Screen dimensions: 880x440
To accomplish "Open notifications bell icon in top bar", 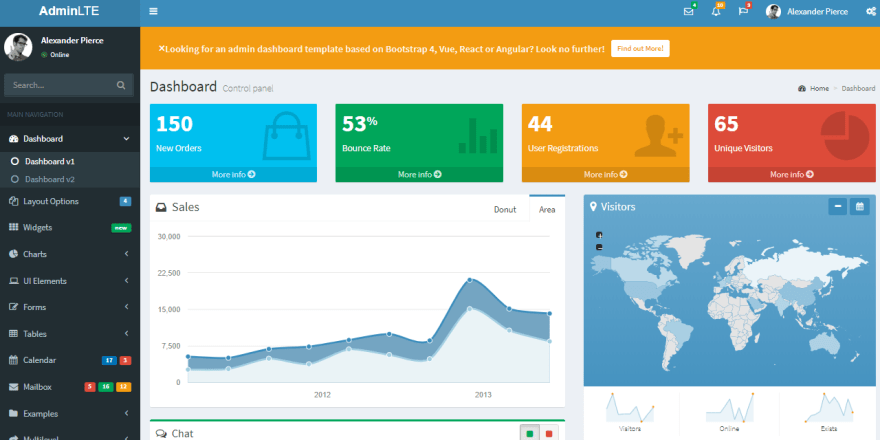I will [716, 11].
